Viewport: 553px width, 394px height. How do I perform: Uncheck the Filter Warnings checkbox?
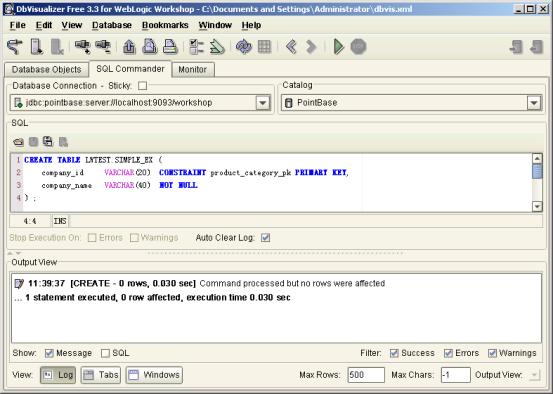[x=492, y=353]
